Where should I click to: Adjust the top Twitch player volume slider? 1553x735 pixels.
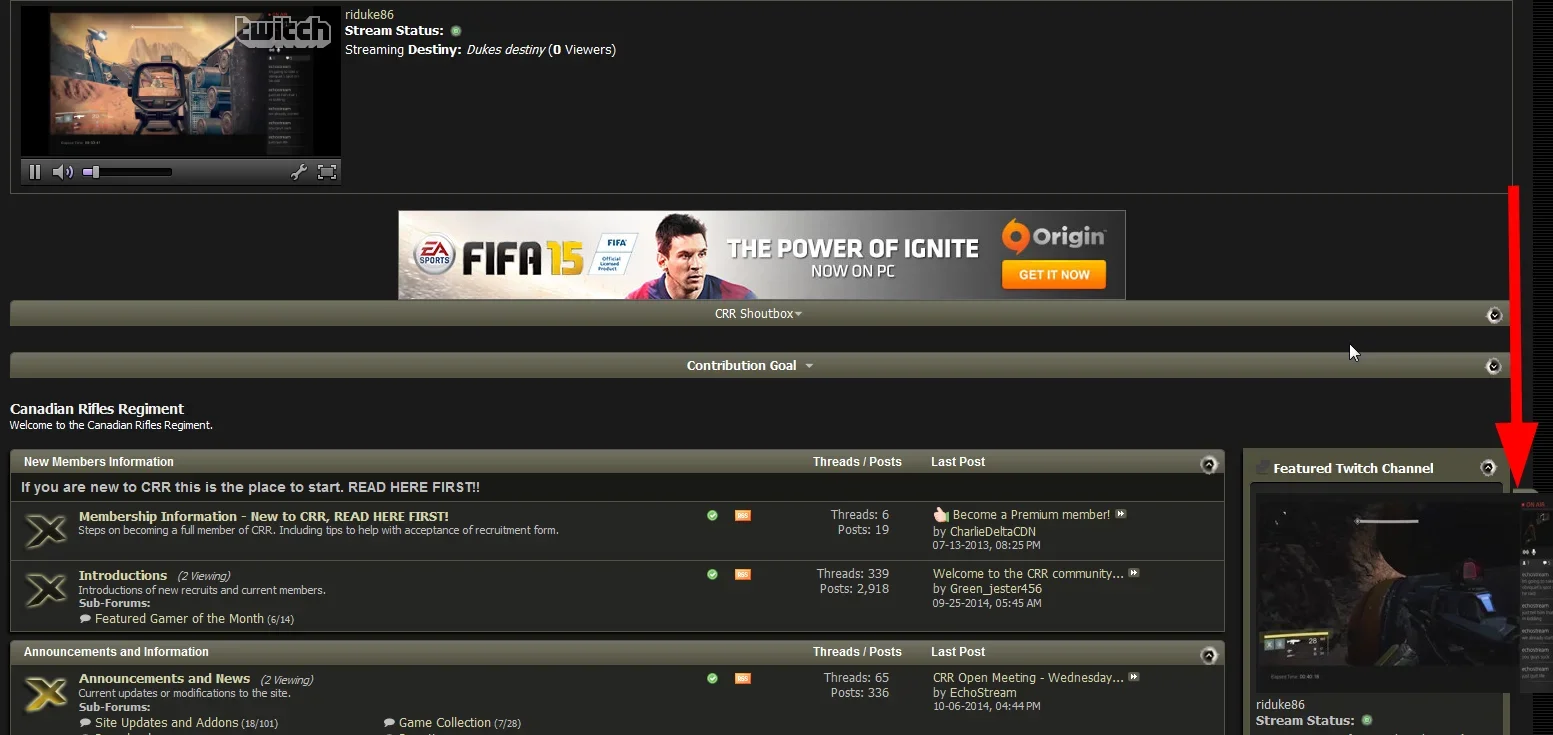pyautogui.click(x=127, y=172)
